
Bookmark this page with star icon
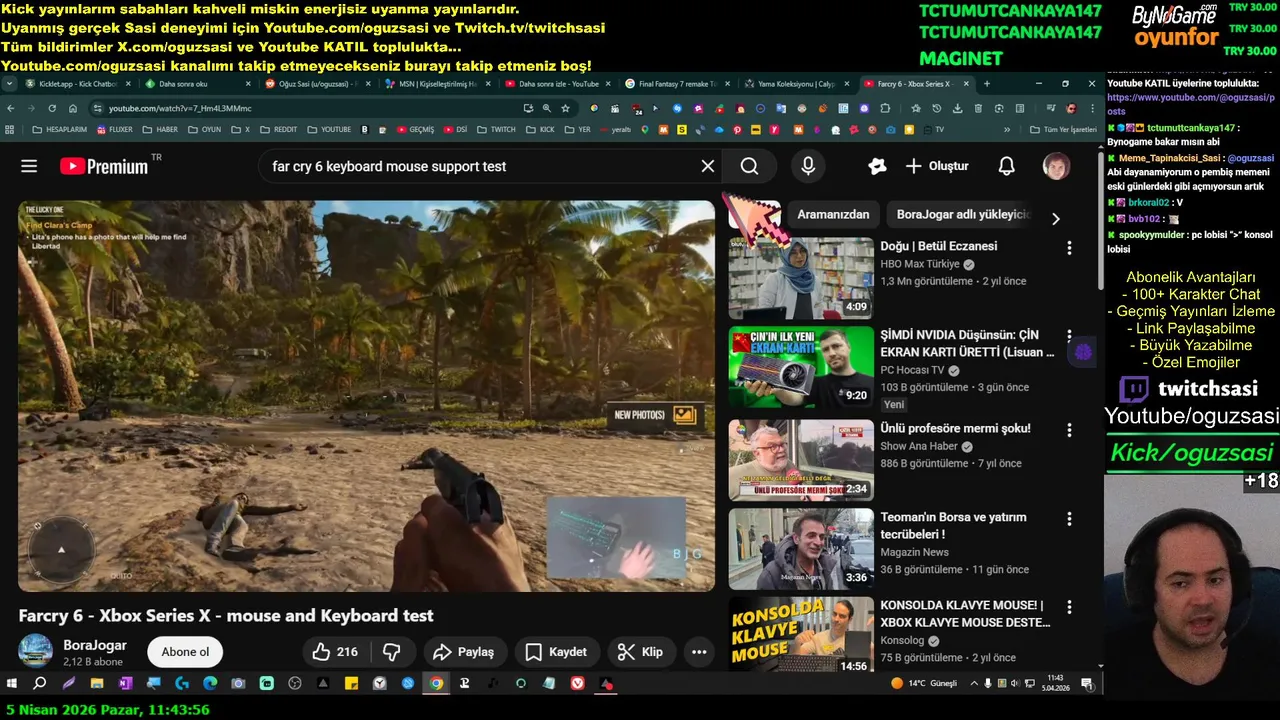(565, 108)
